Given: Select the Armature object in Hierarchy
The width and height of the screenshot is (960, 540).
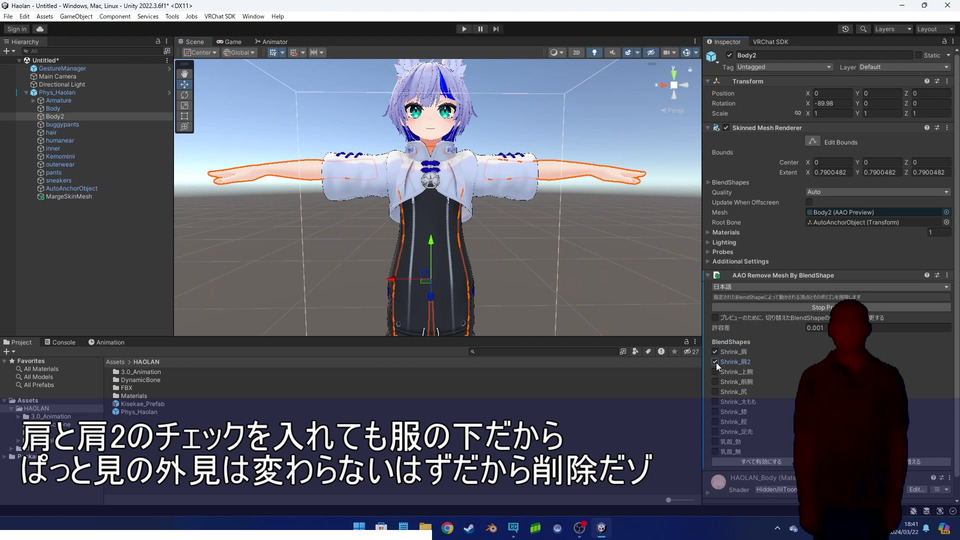Looking at the screenshot, I should pos(58,100).
